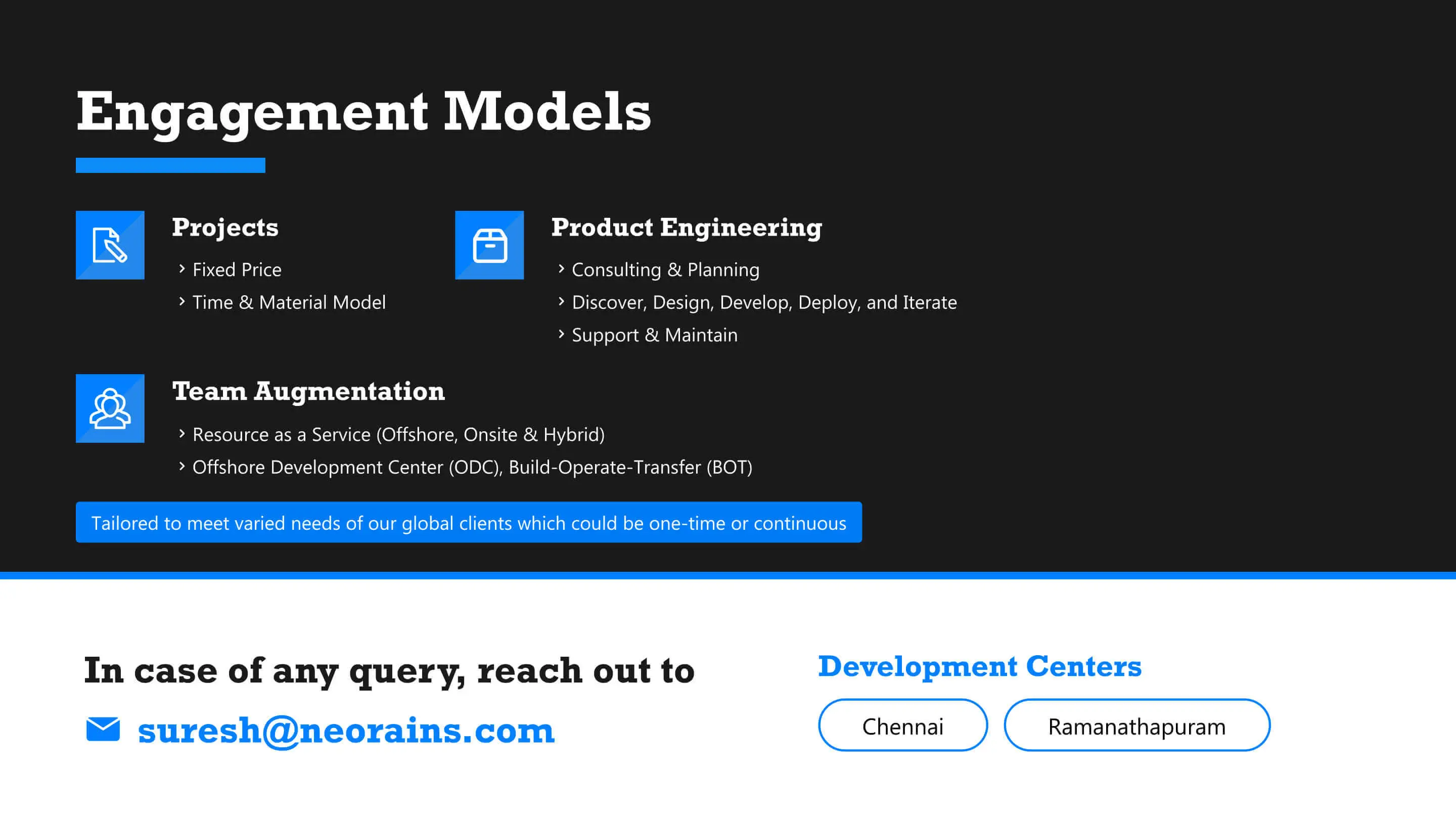Select the Product Engineering package box icon
Viewport: 1456px width, 819px height.
tap(489, 245)
